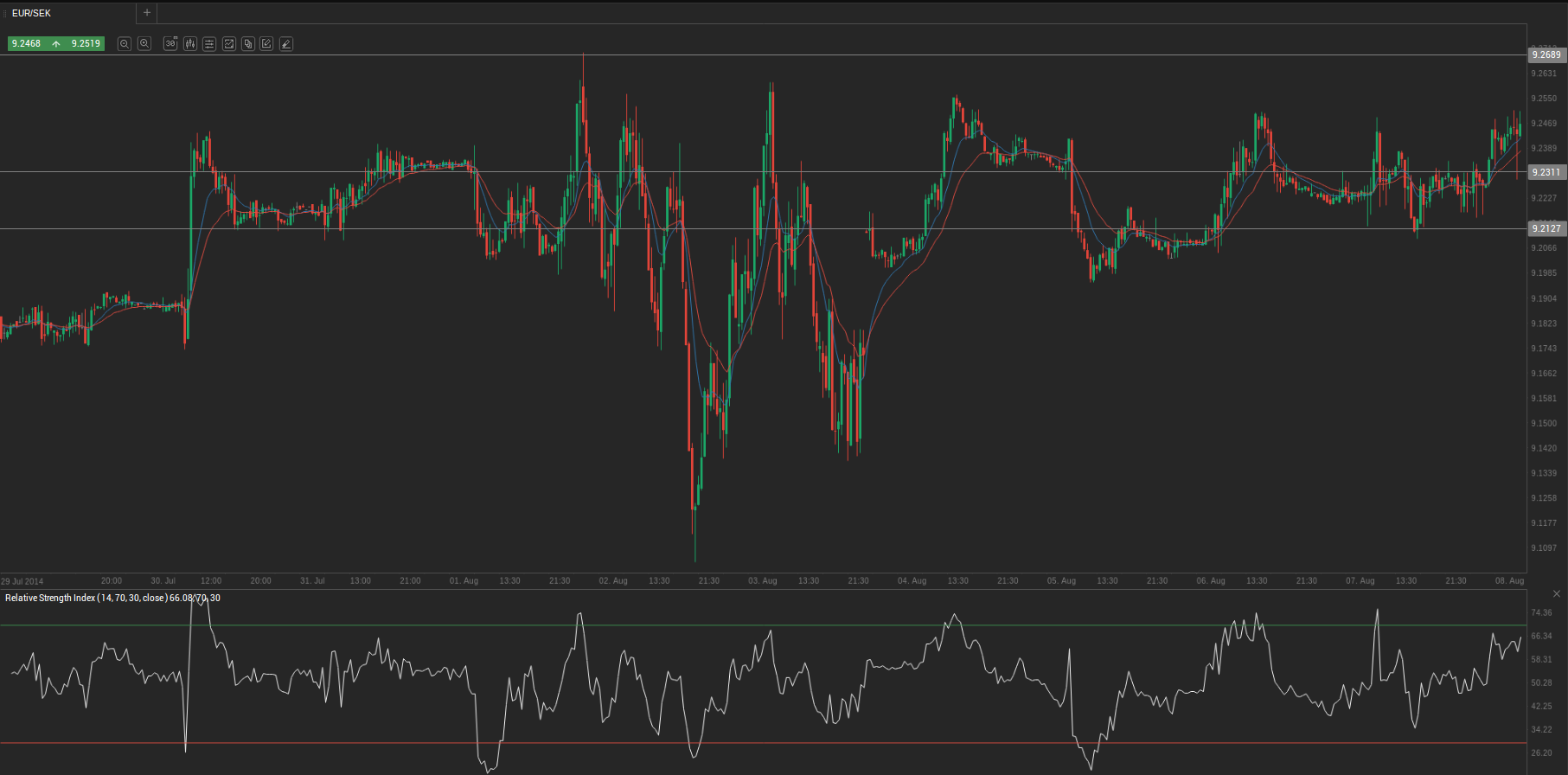This screenshot has height=775, width=1568.
Task: Grab the EUR/SEK tab drag handle
Action: [4, 13]
